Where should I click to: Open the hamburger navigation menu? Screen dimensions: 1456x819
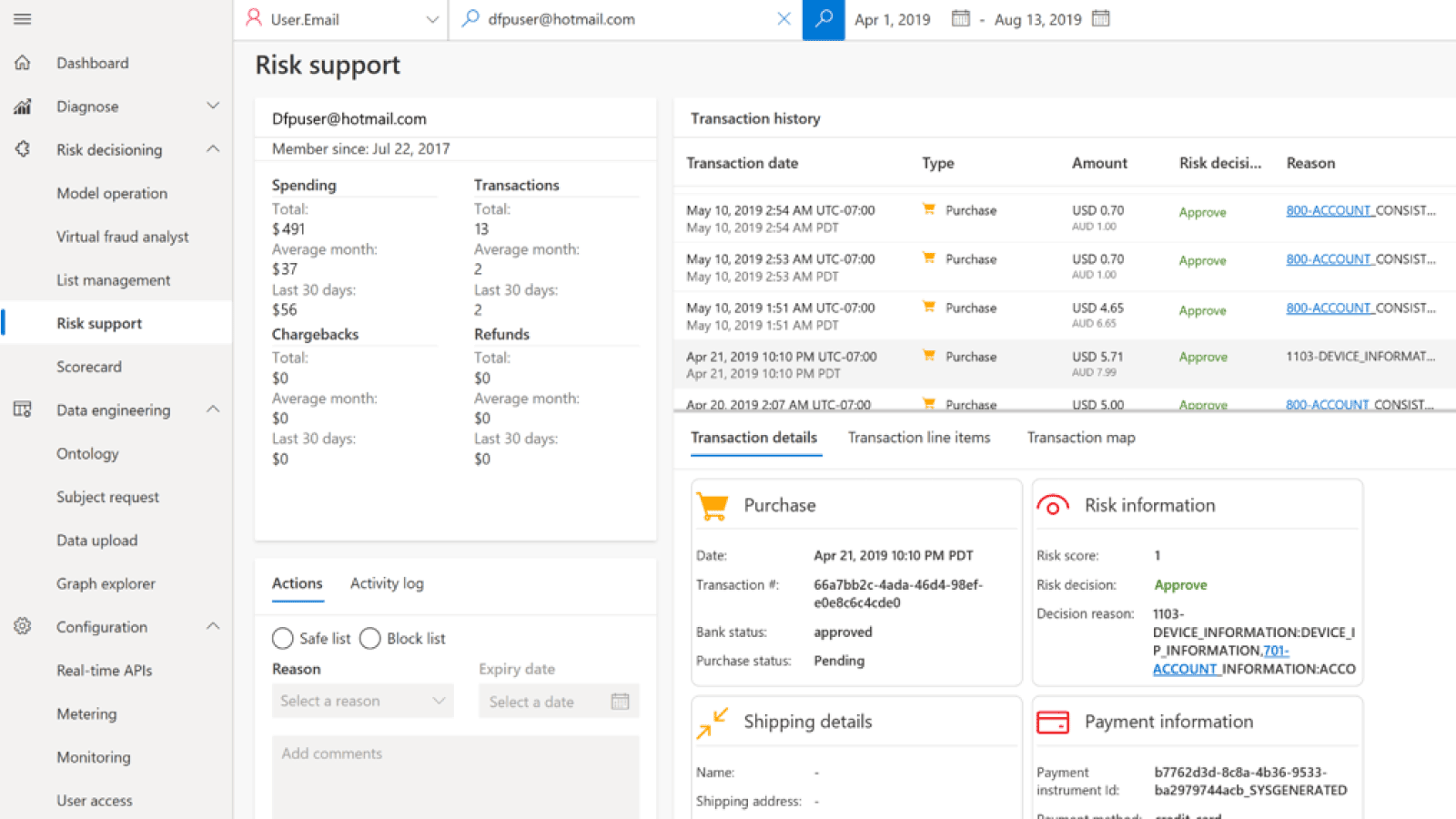pos(23,19)
